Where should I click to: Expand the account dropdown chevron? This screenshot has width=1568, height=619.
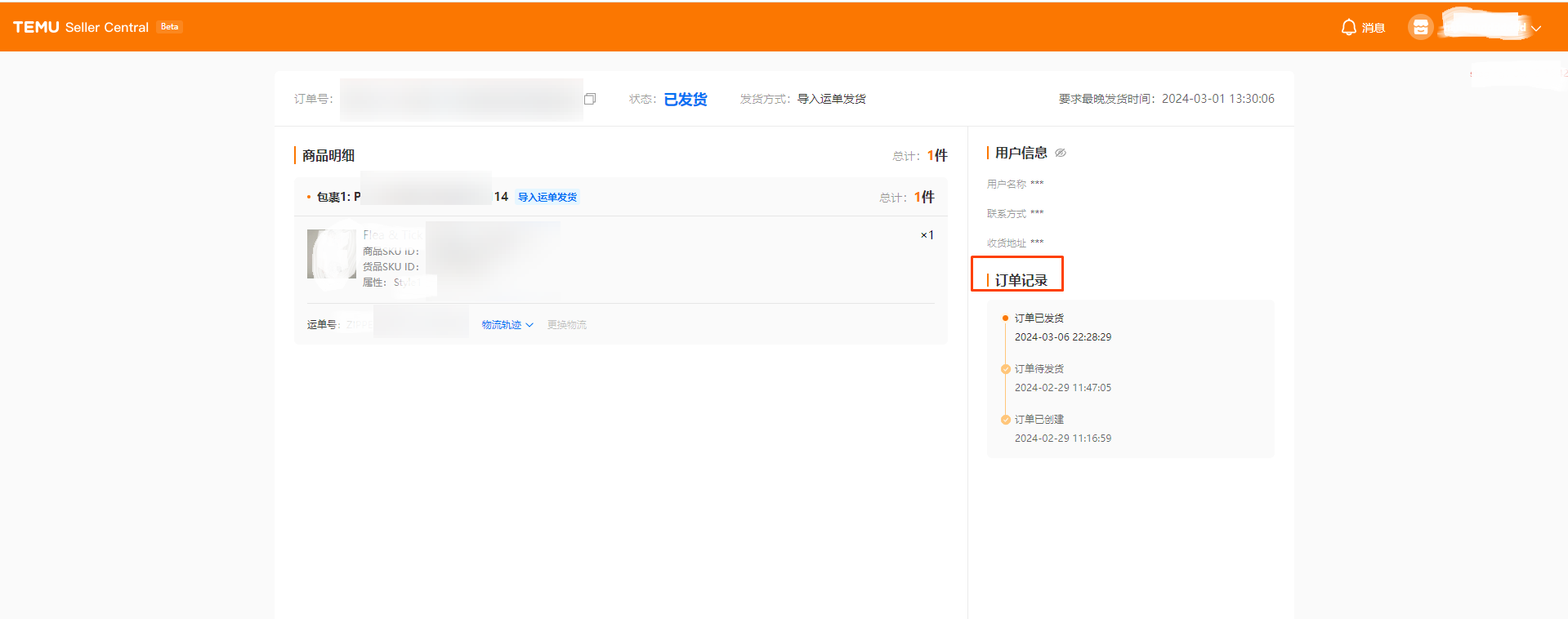tap(1536, 29)
